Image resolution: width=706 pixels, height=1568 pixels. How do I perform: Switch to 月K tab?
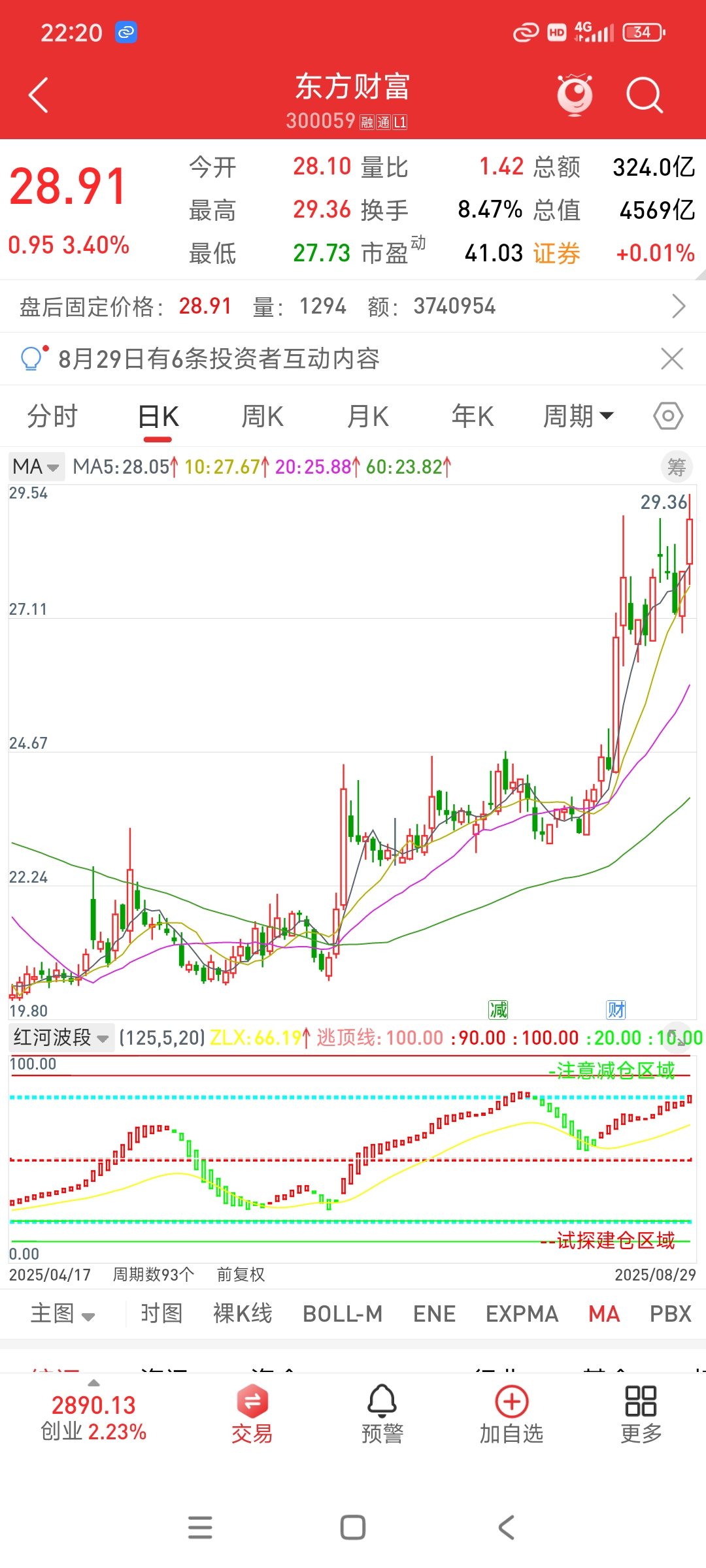[x=368, y=416]
